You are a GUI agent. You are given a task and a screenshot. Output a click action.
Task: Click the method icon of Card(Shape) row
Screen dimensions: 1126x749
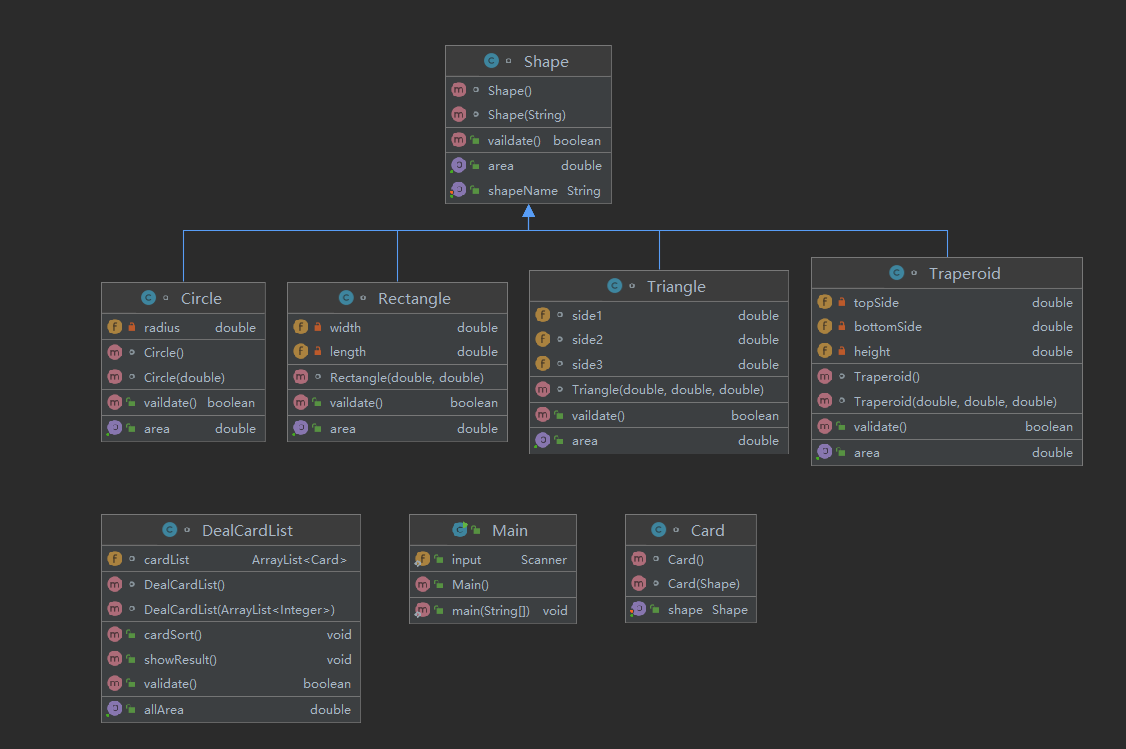(639, 583)
